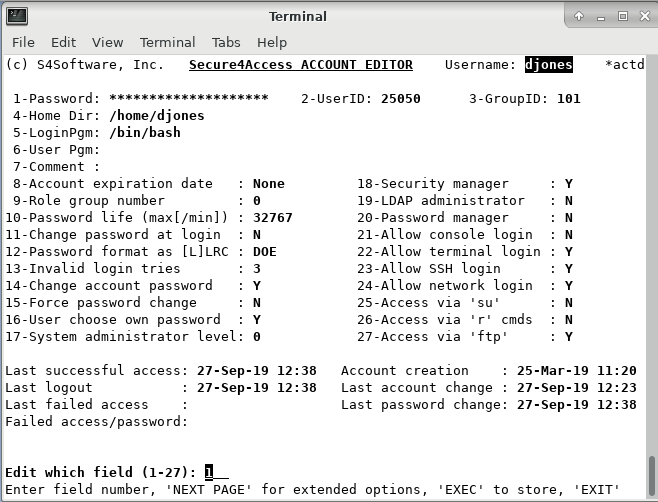The height and width of the screenshot is (502, 658).
Task: Click the Allow console login N value
Action: [569, 235]
